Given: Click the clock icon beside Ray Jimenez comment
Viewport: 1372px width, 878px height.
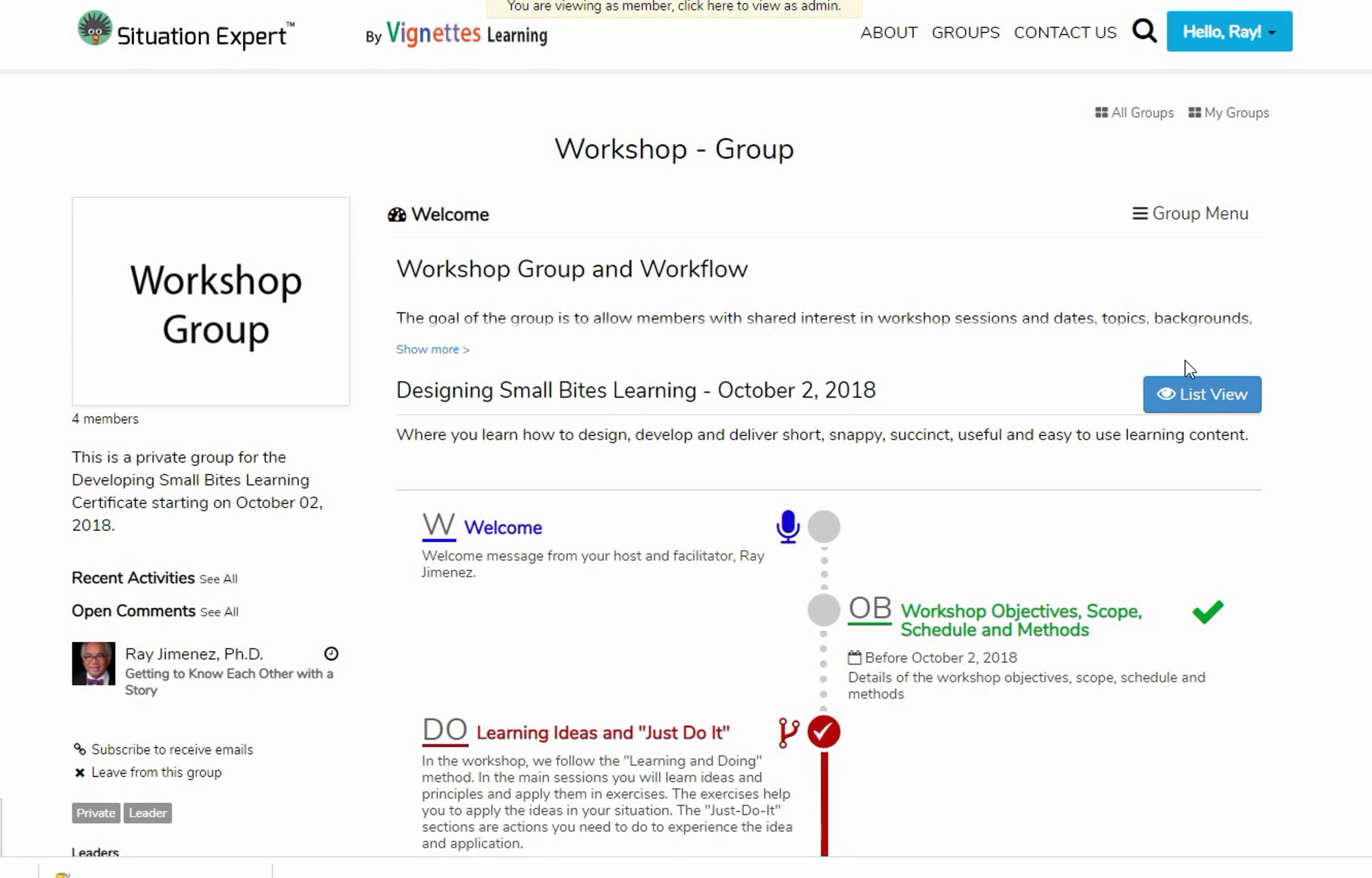Looking at the screenshot, I should point(331,653).
